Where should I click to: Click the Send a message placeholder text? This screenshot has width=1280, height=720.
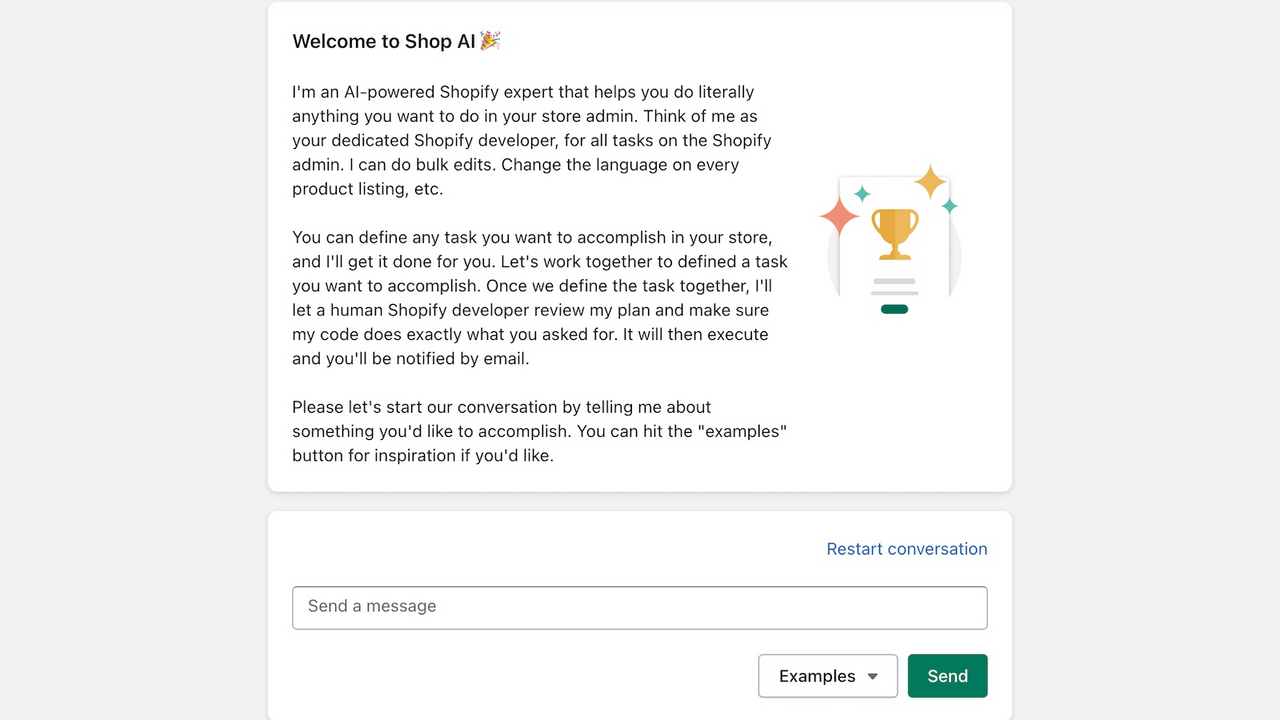tap(371, 606)
